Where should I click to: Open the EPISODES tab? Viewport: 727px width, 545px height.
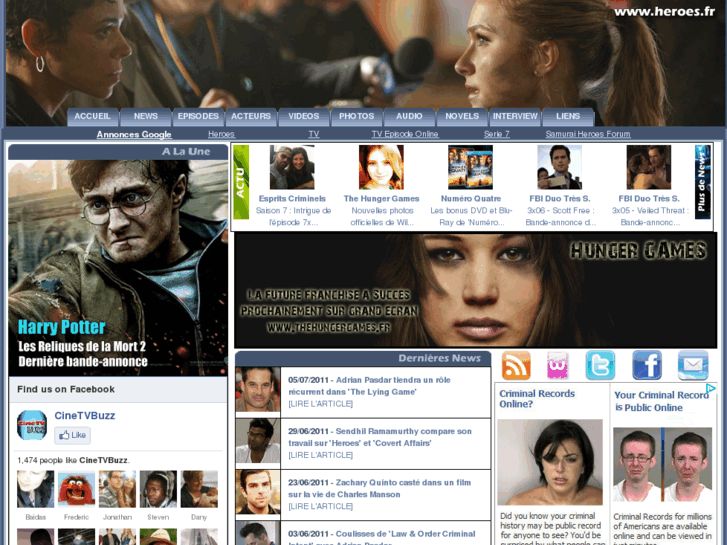click(x=198, y=116)
